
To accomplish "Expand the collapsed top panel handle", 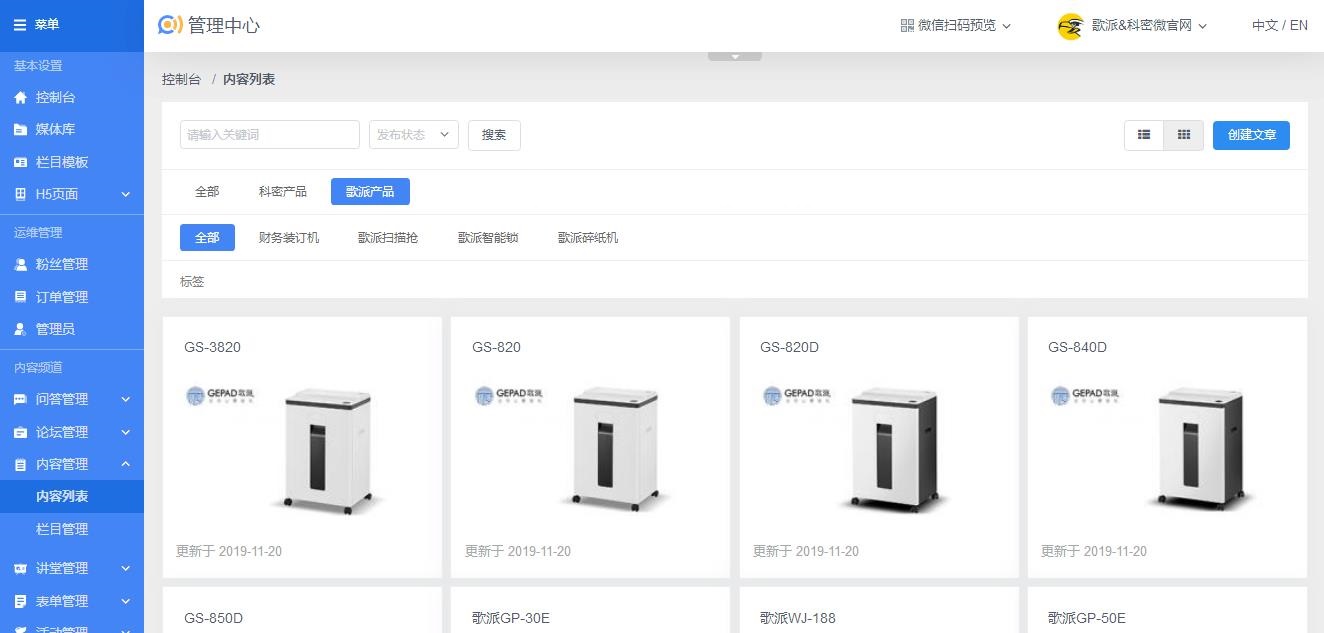I will (735, 56).
